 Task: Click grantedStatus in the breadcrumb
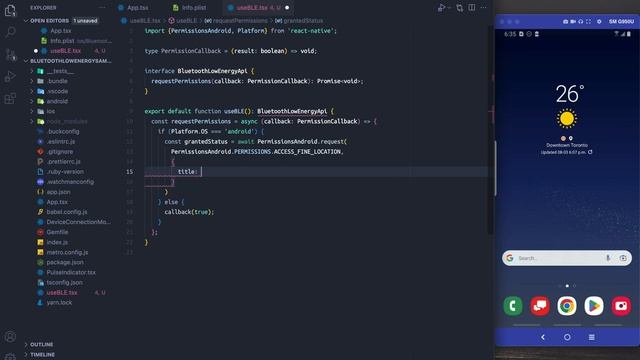click(303, 21)
